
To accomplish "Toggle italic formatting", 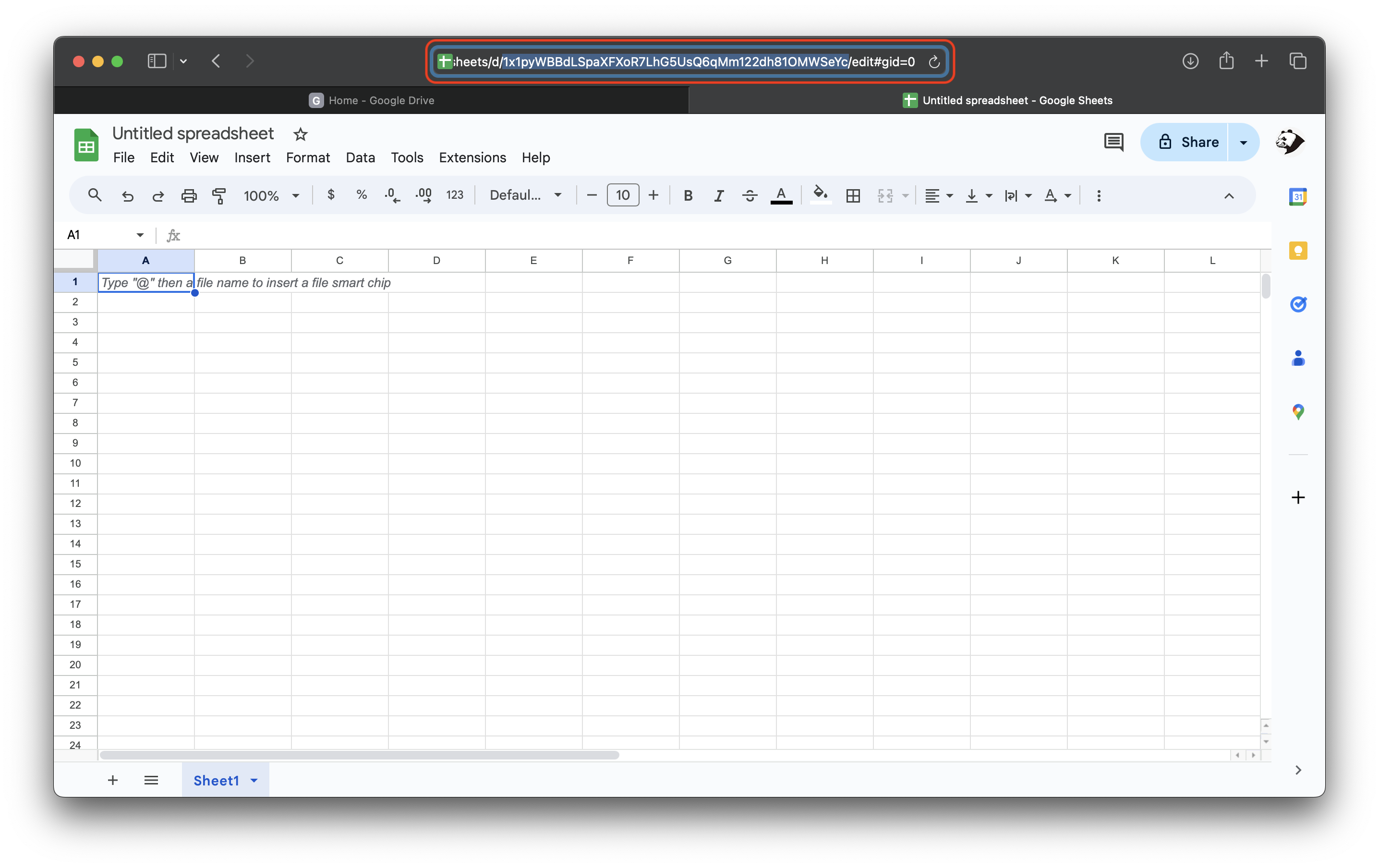I will [719, 196].
